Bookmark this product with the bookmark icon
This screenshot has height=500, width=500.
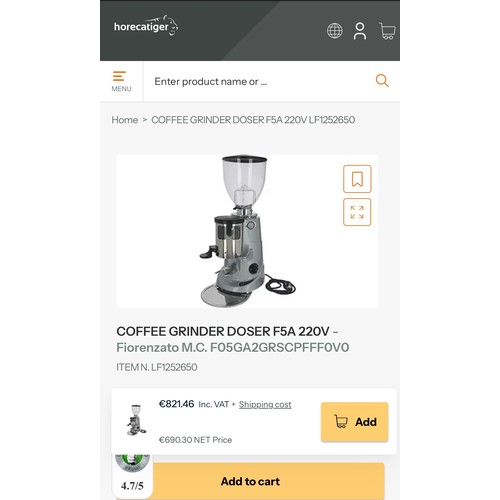coord(357,179)
